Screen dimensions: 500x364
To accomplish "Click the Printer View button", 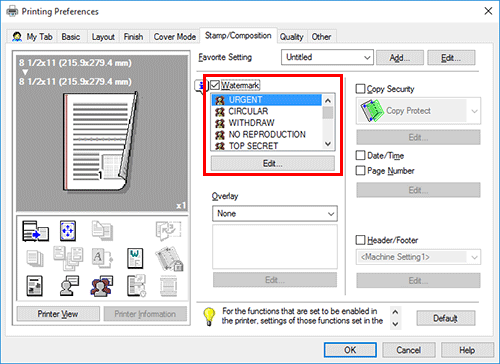I will pyautogui.click(x=58, y=314).
